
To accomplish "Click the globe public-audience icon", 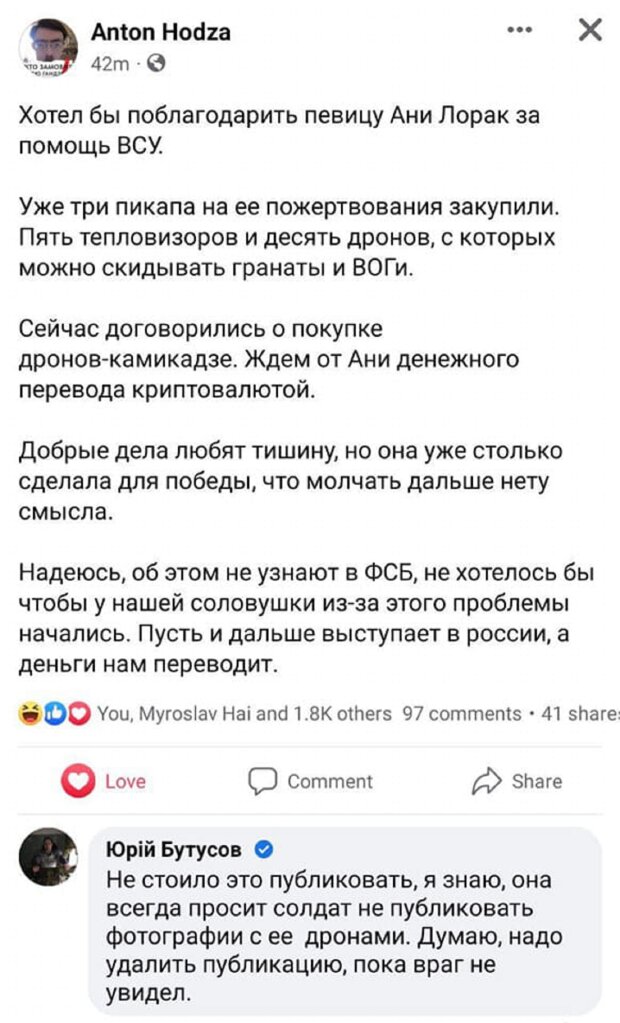I will 155,64.
